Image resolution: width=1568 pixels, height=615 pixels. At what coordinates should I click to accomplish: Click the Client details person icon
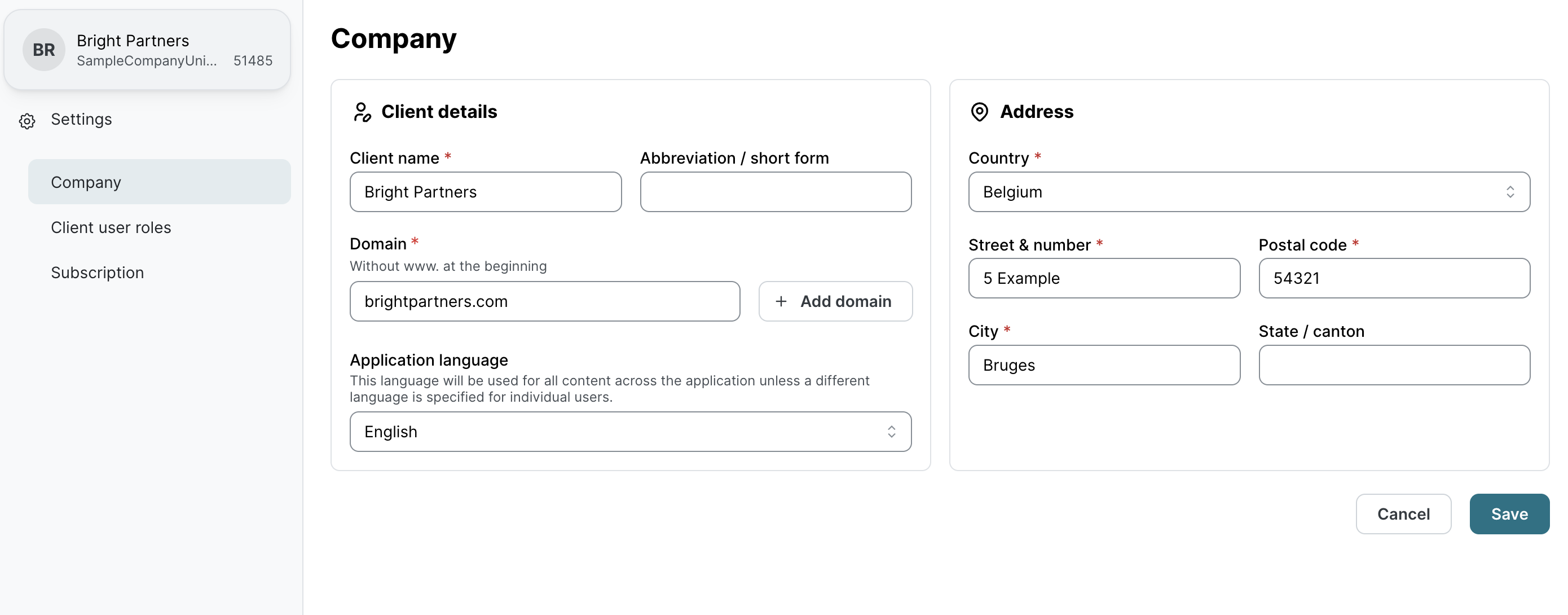[x=362, y=112]
